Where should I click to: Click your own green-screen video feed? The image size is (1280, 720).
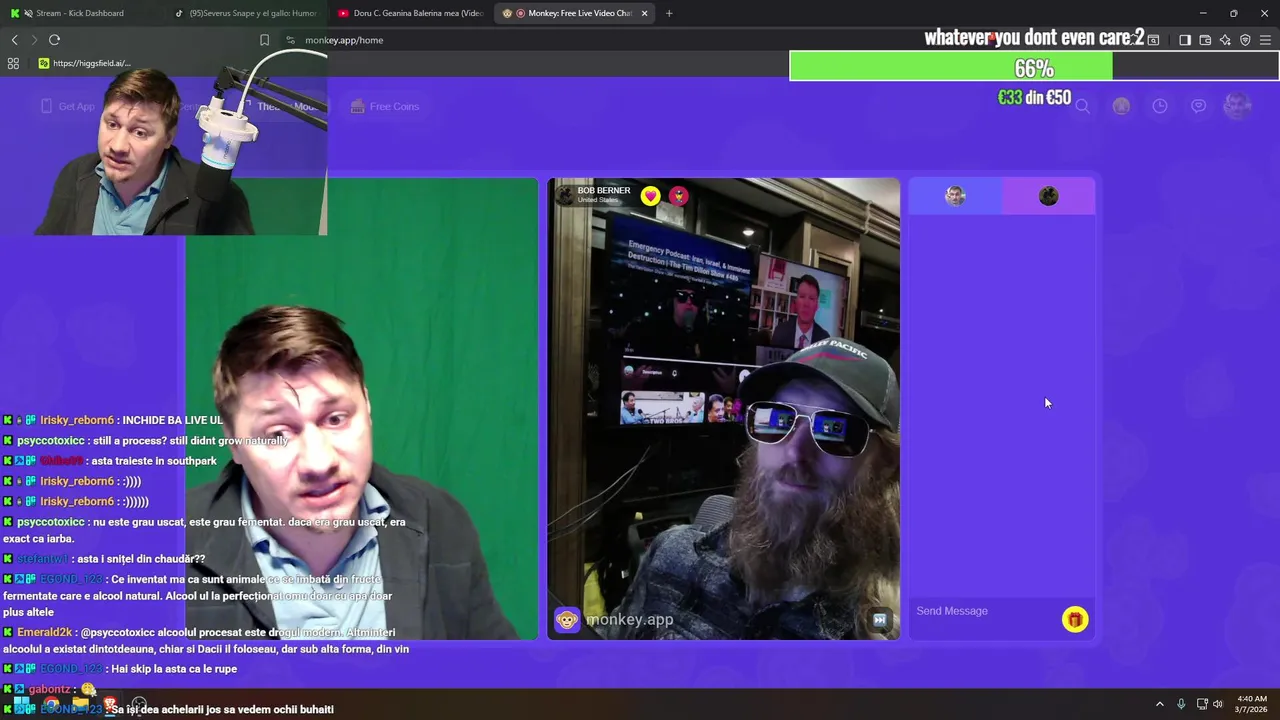click(x=362, y=409)
